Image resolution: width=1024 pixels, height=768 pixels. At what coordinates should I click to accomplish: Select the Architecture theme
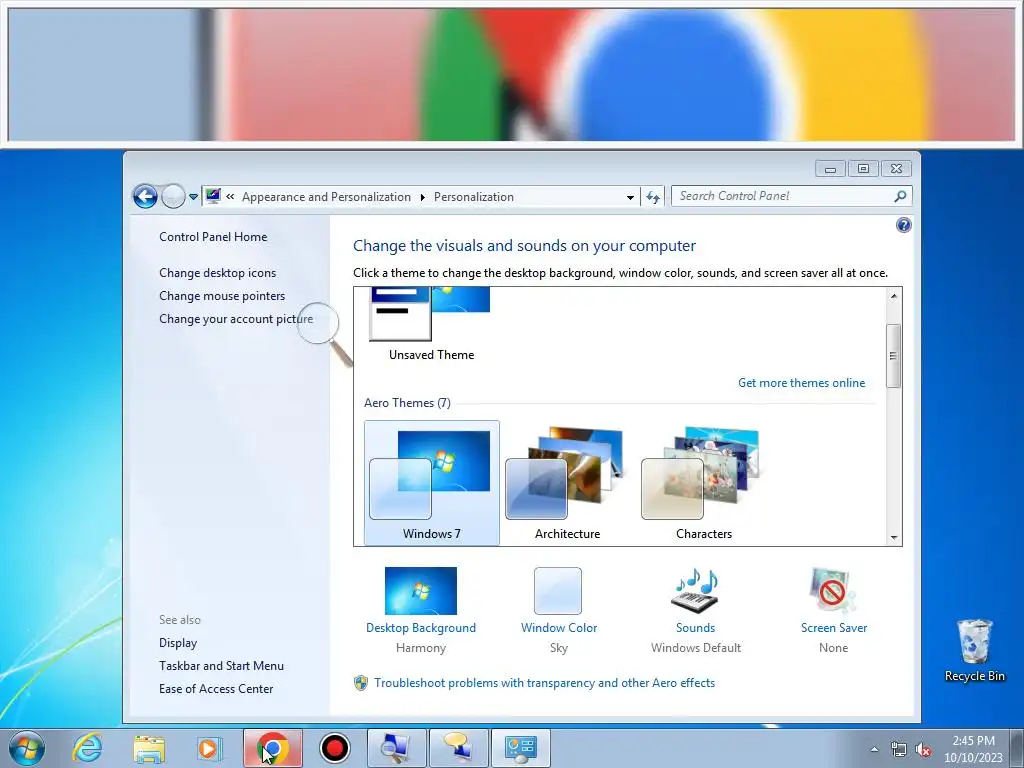[568, 482]
